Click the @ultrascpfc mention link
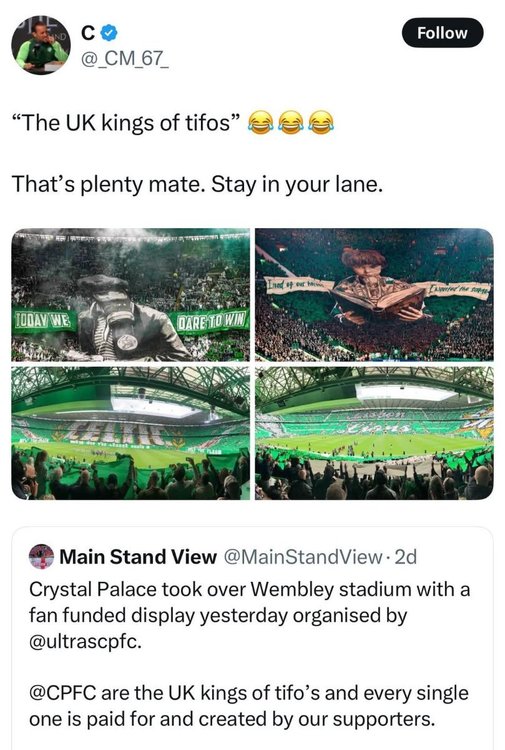The height and width of the screenshot is (750, 505). [x=85, y=641]
